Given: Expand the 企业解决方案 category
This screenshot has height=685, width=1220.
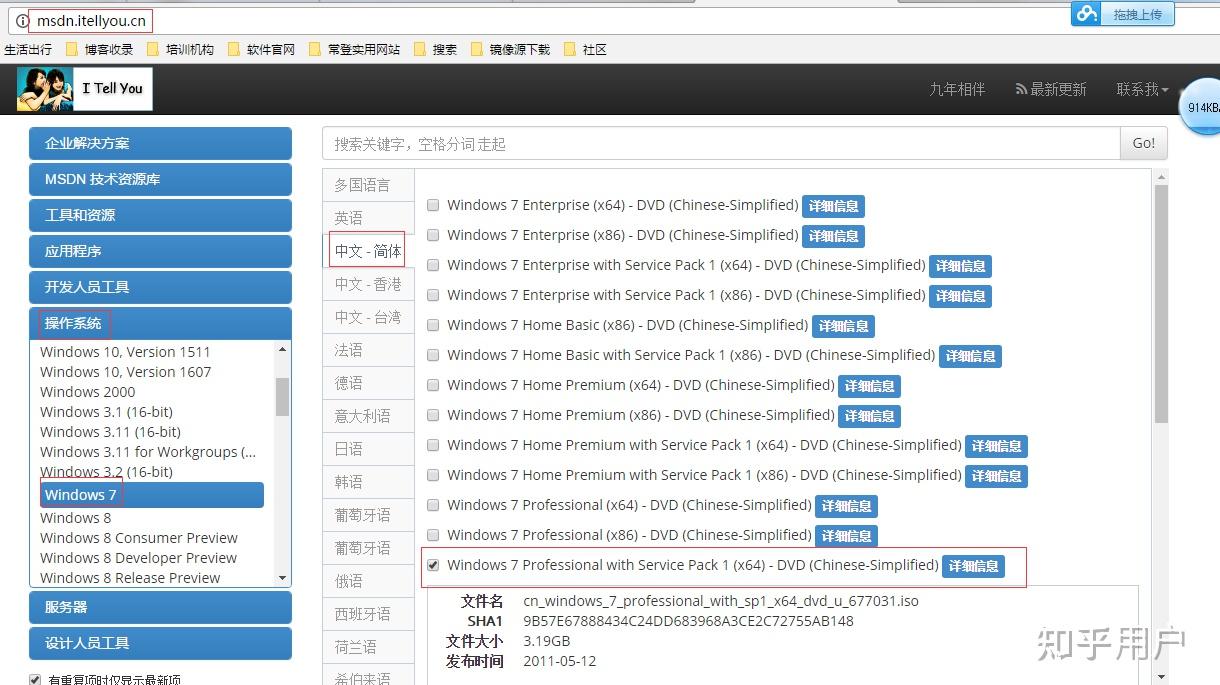Looking at the screenshot, I should [160, 143].
